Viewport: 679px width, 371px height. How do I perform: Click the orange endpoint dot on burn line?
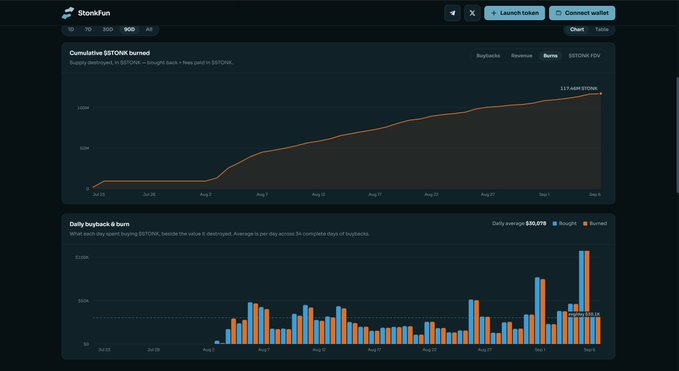(601, 94)
